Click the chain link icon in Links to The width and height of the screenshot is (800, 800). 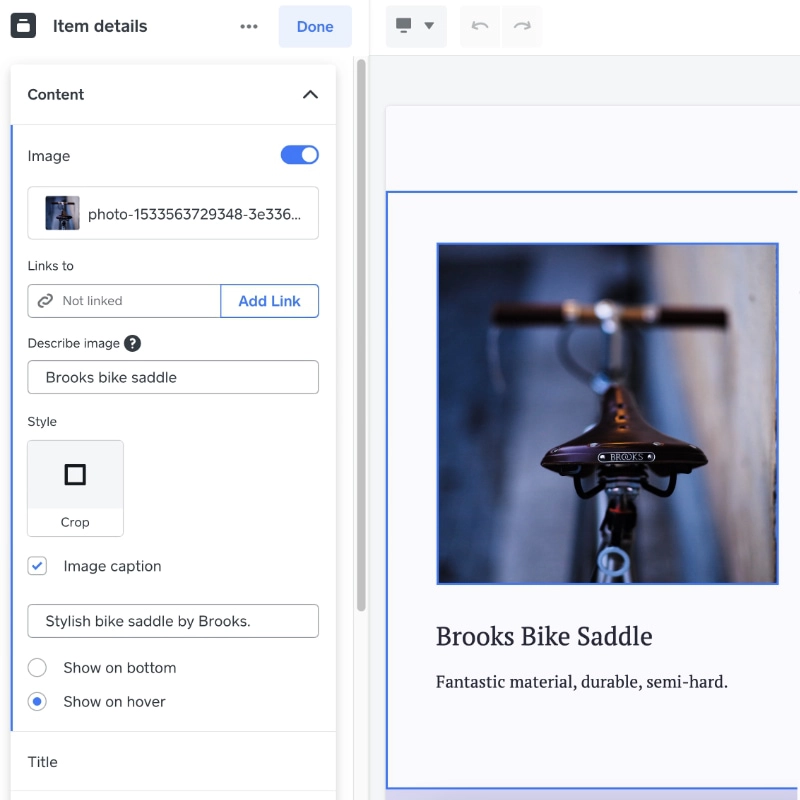pyautogui.click(x=45, y=301)
